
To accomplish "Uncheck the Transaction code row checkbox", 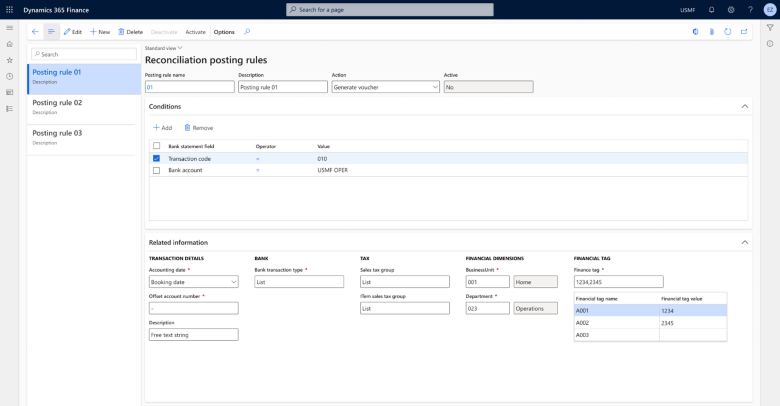I will tap(156, 158).
